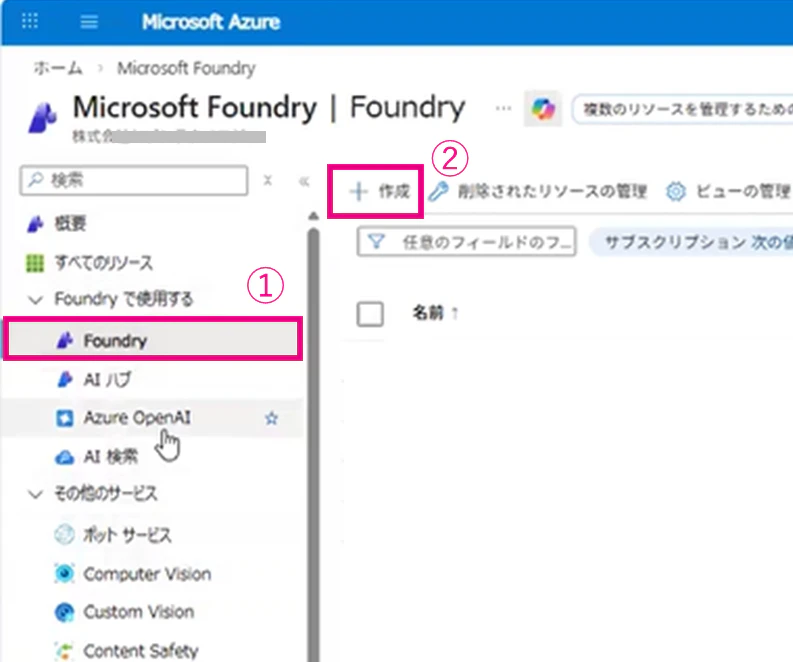
Task: Open the portal hamburger menu
Action: click(x=89, y=22)
